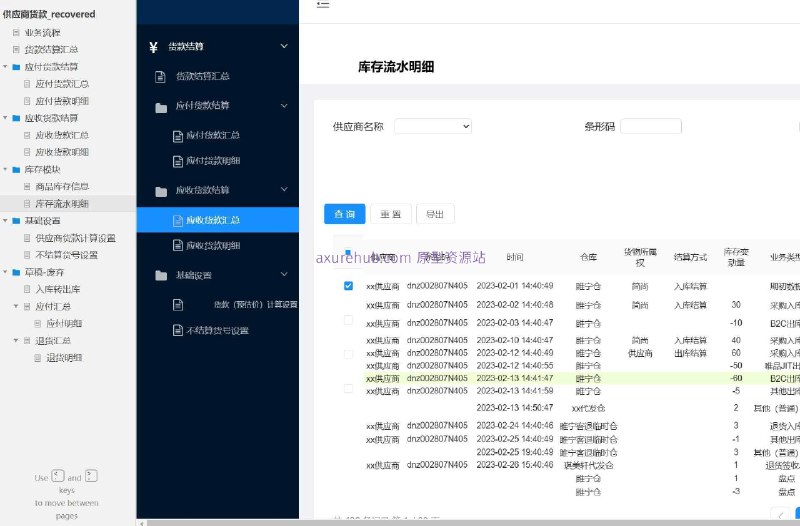Select 库存流水明细 in left page tree

tap(62, 204)
